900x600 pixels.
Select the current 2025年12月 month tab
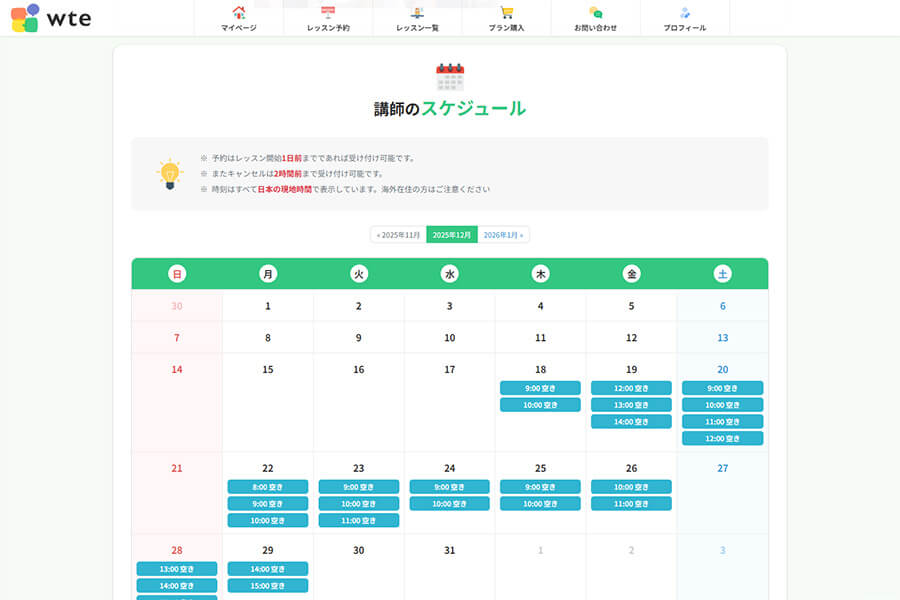coord(451,235)
